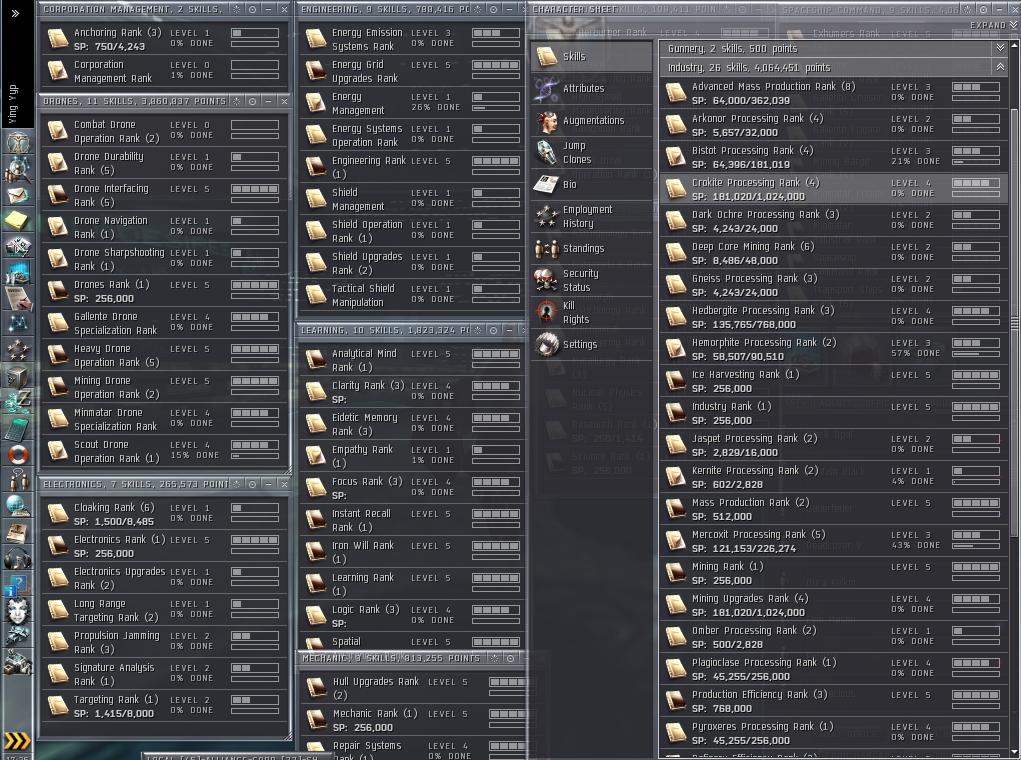This screenshot has width=1021, height=760.
Task: Expand the sidebar with top double-arrow
Action: pos(16,13)
